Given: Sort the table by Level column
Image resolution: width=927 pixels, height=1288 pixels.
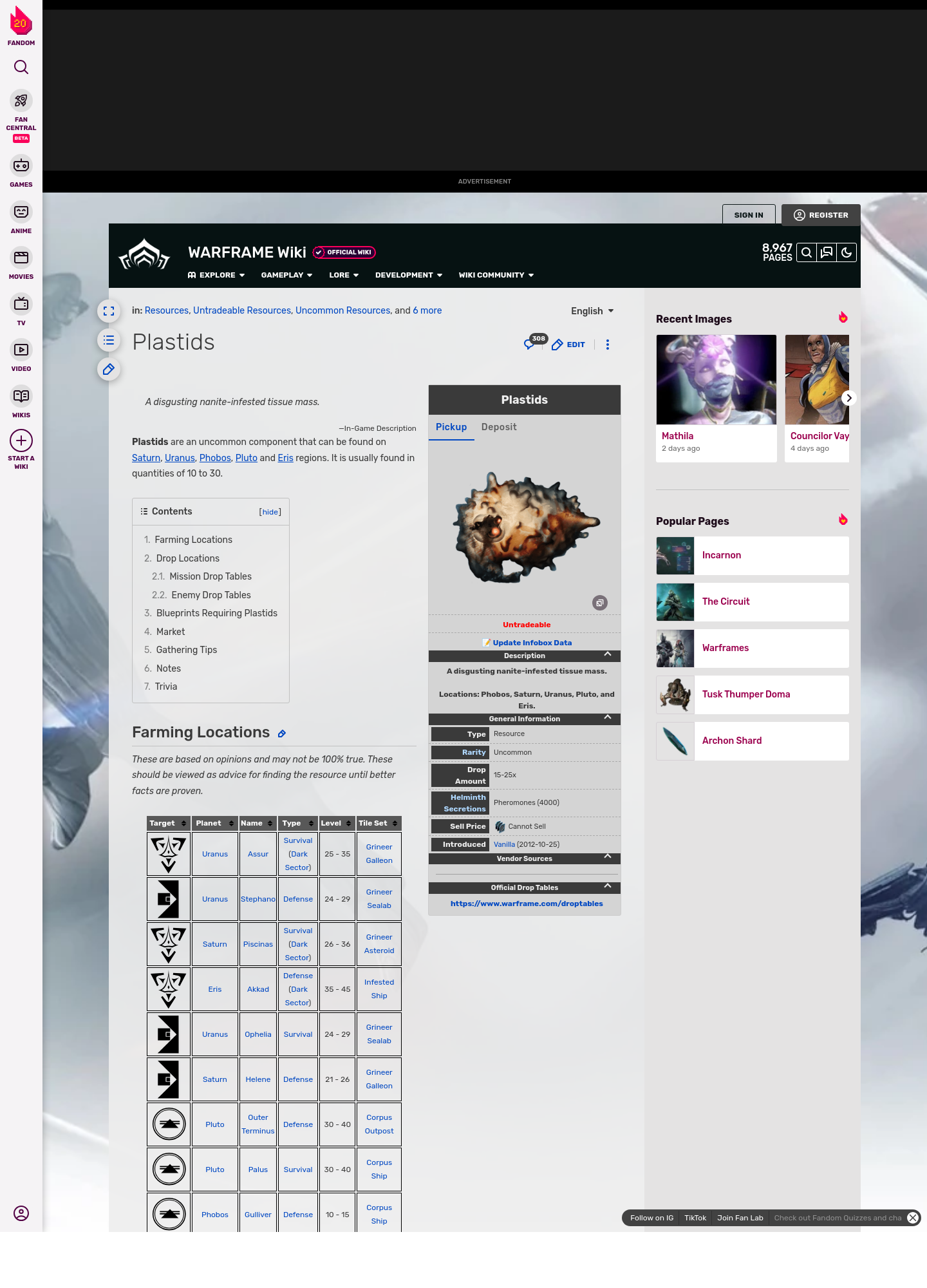Looking at the screenshot, I should point(337,823).
